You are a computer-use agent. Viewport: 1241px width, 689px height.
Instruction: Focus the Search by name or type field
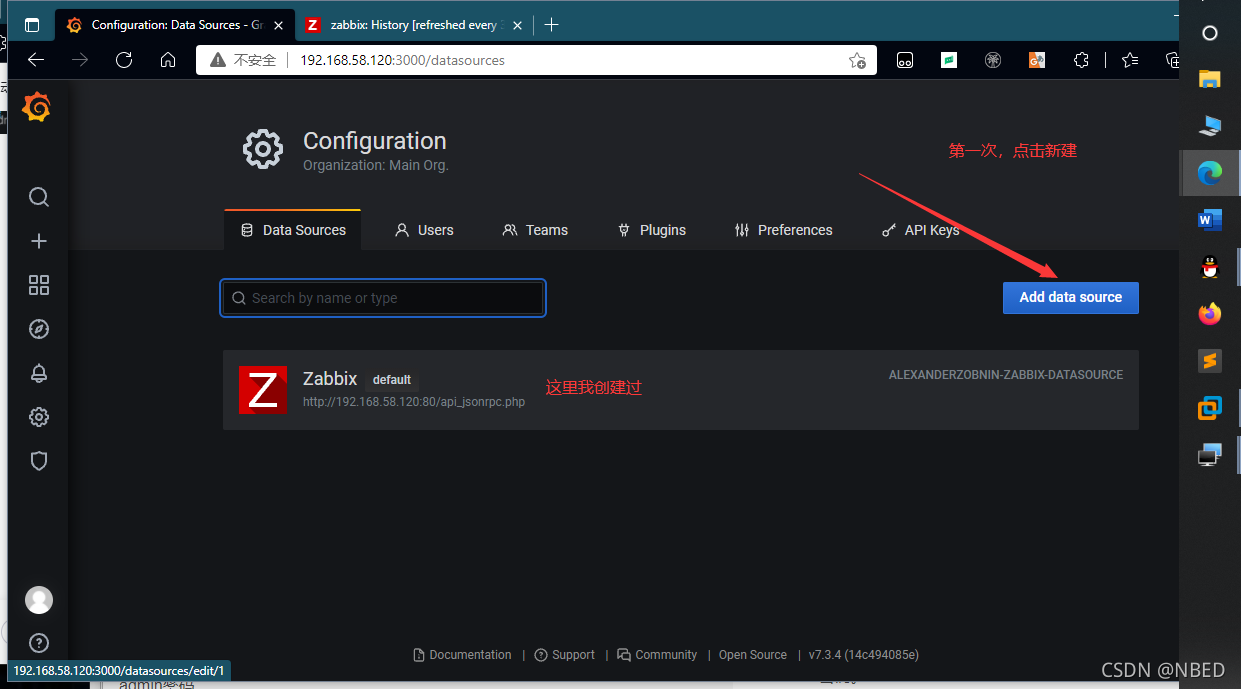coord(383,298)
